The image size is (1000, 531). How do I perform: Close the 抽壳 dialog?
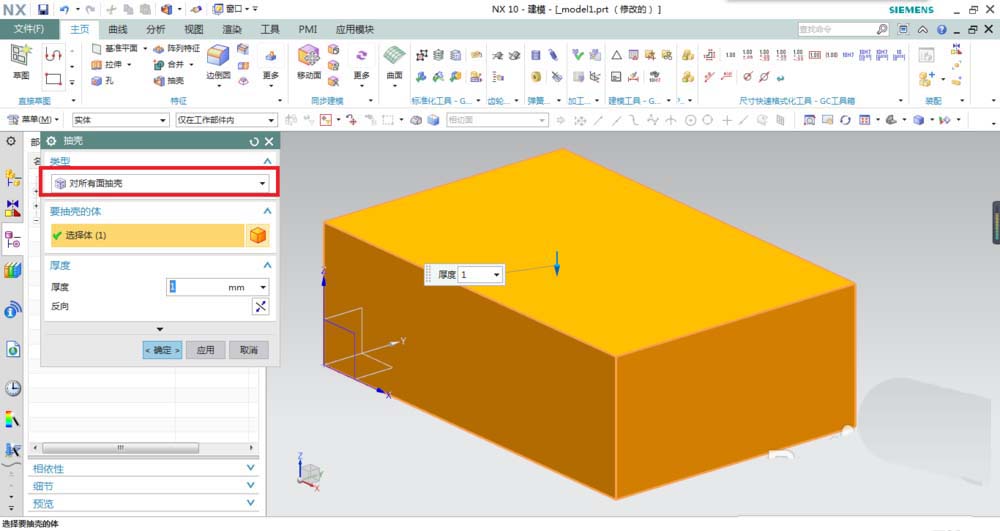click(x=269, y=142)
